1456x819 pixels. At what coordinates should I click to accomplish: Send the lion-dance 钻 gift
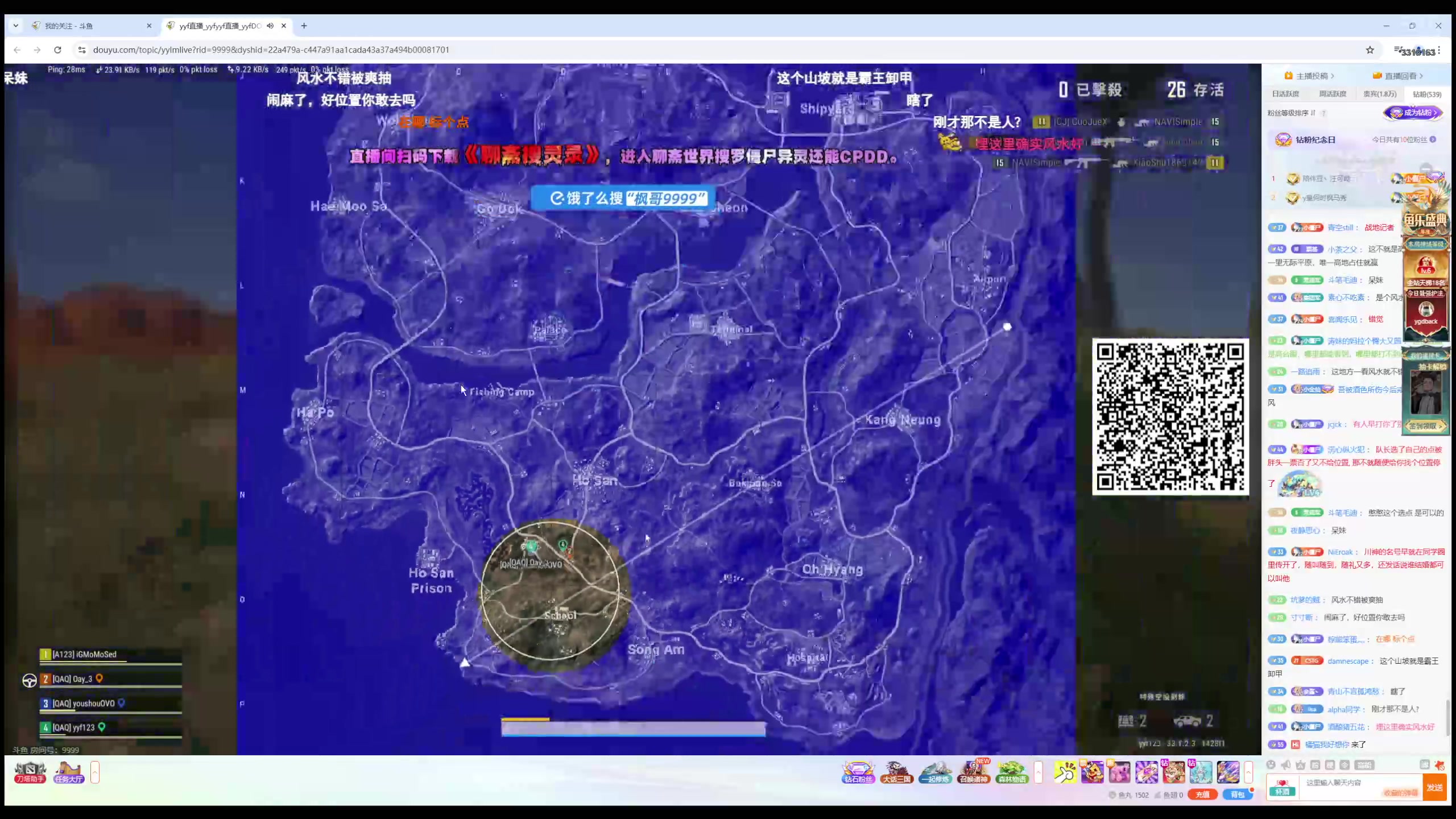click(1174, 772)
